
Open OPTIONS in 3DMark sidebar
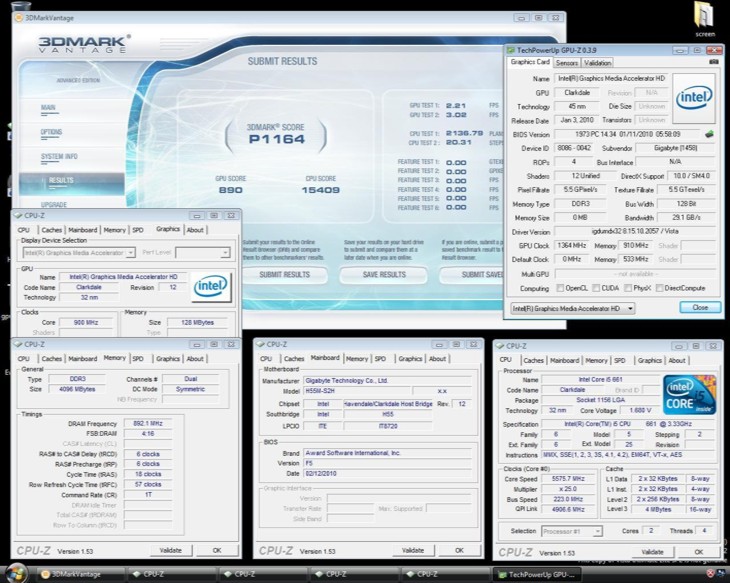coord(51,132)
